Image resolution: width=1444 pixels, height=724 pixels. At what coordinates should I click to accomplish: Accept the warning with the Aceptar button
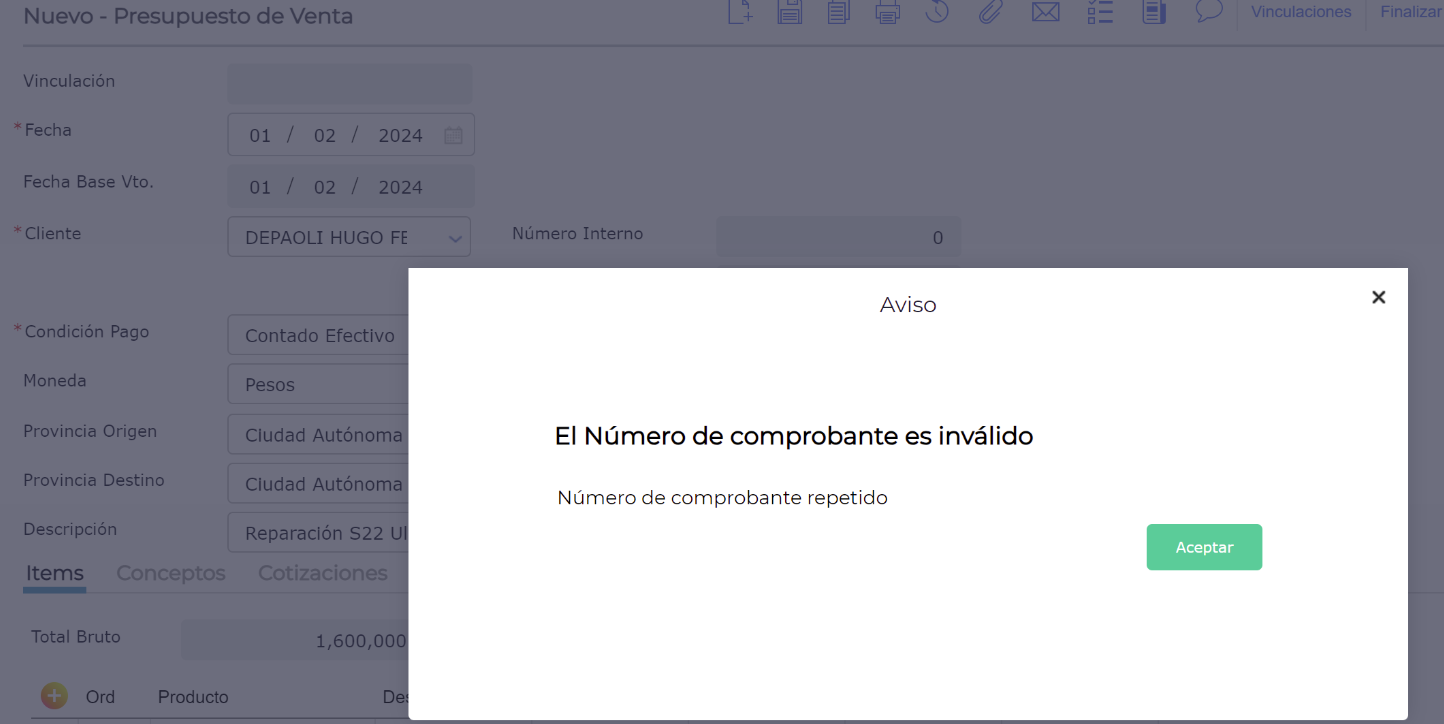pyautogui.click(x=1204, y=547)
